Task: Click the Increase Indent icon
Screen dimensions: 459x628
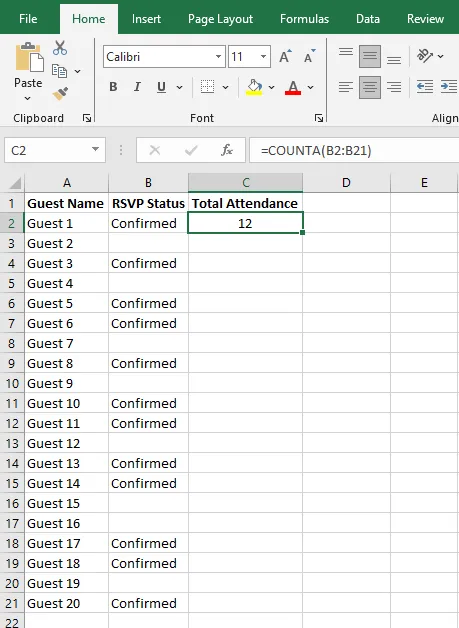Action: click(449, 87)
